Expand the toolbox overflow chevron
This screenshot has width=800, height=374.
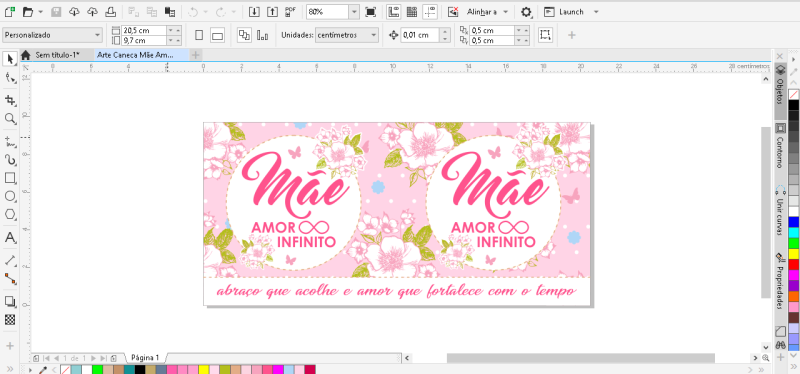[x=10, y=369]
